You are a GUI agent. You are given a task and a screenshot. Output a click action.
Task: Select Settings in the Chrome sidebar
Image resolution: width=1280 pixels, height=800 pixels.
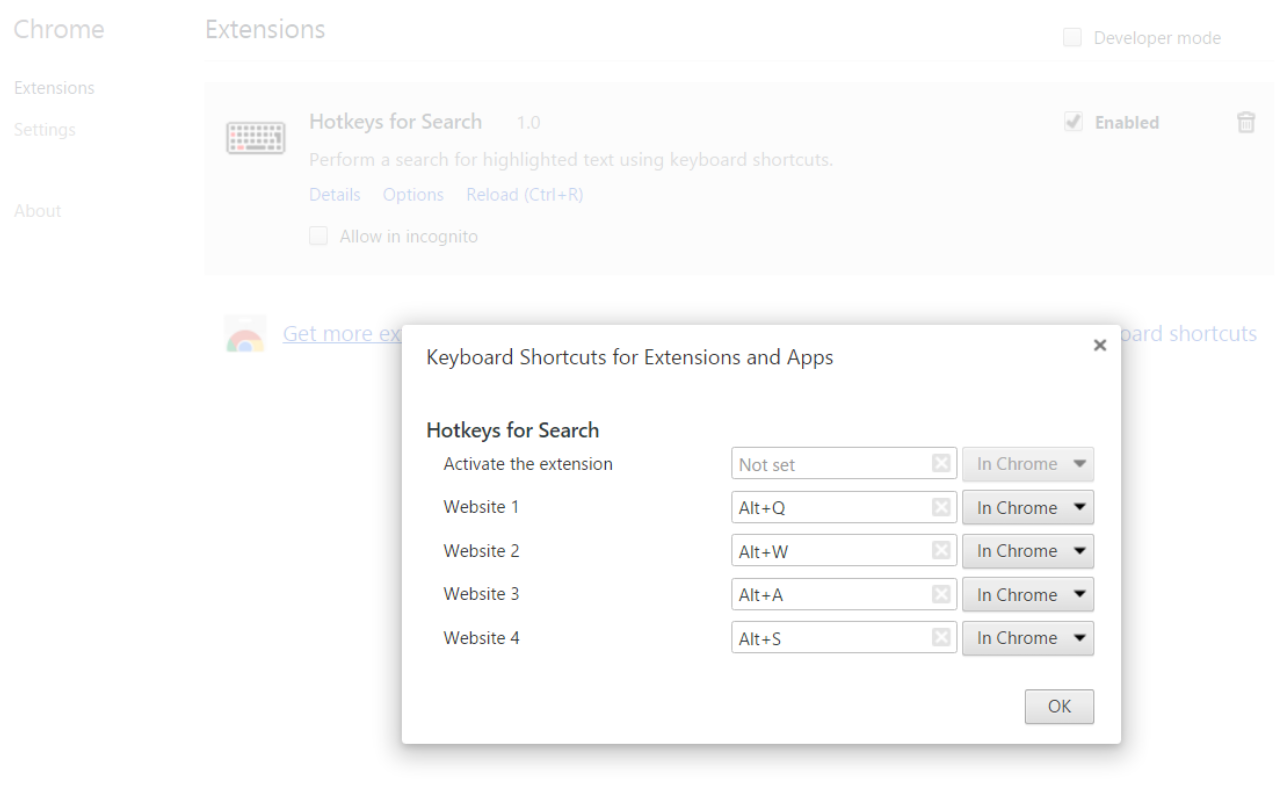tap(44, 129)
